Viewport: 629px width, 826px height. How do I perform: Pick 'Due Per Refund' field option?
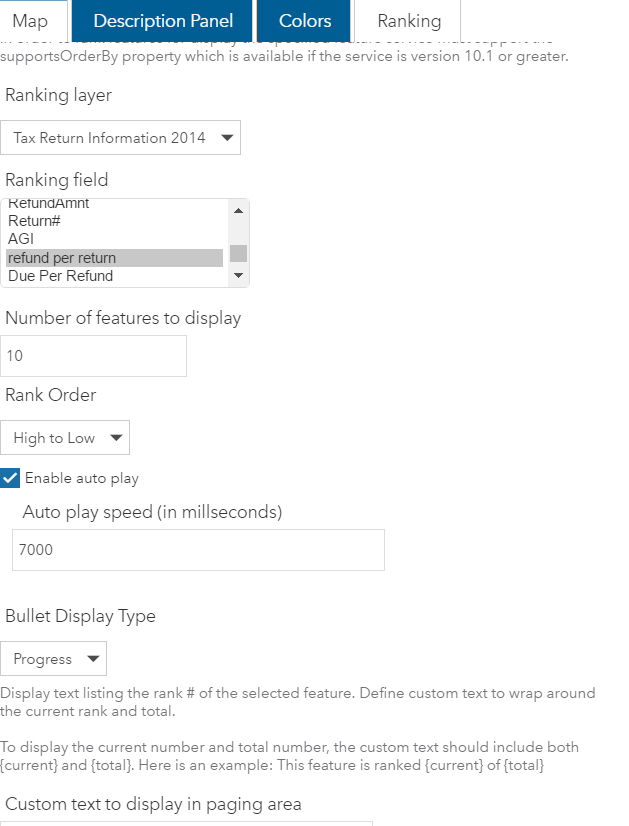[x=60, y=276]
